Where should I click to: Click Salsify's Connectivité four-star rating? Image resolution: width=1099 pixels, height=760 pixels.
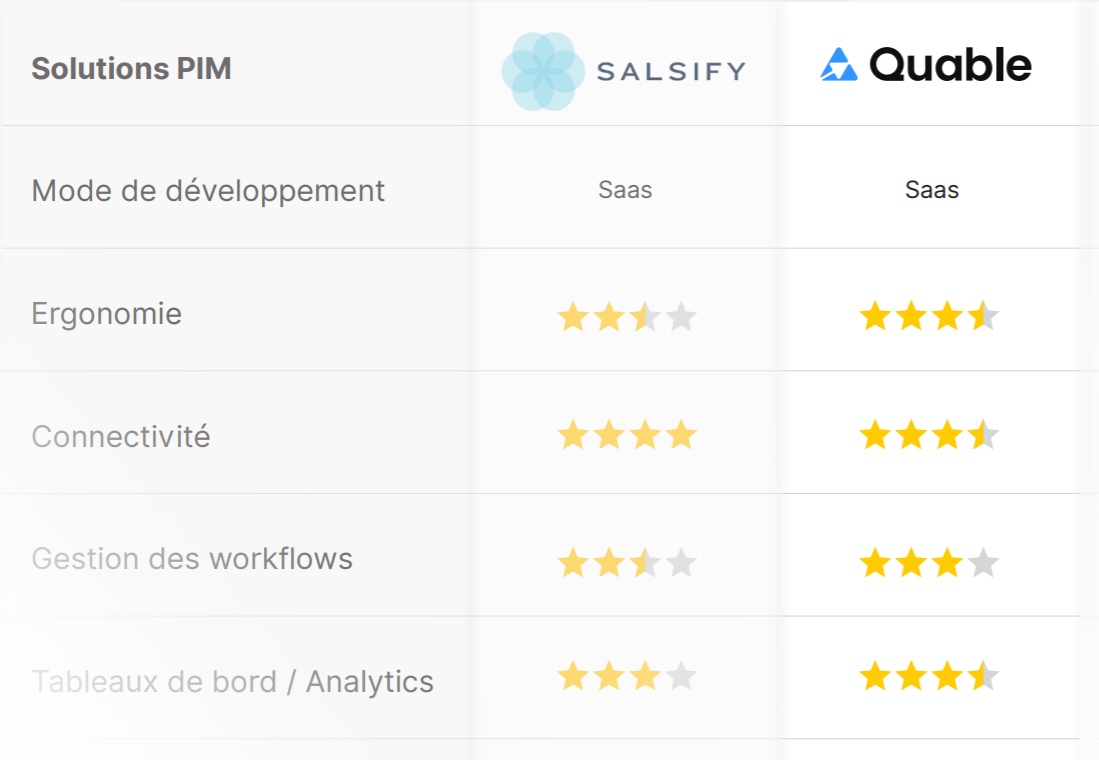tap(627, 435)
